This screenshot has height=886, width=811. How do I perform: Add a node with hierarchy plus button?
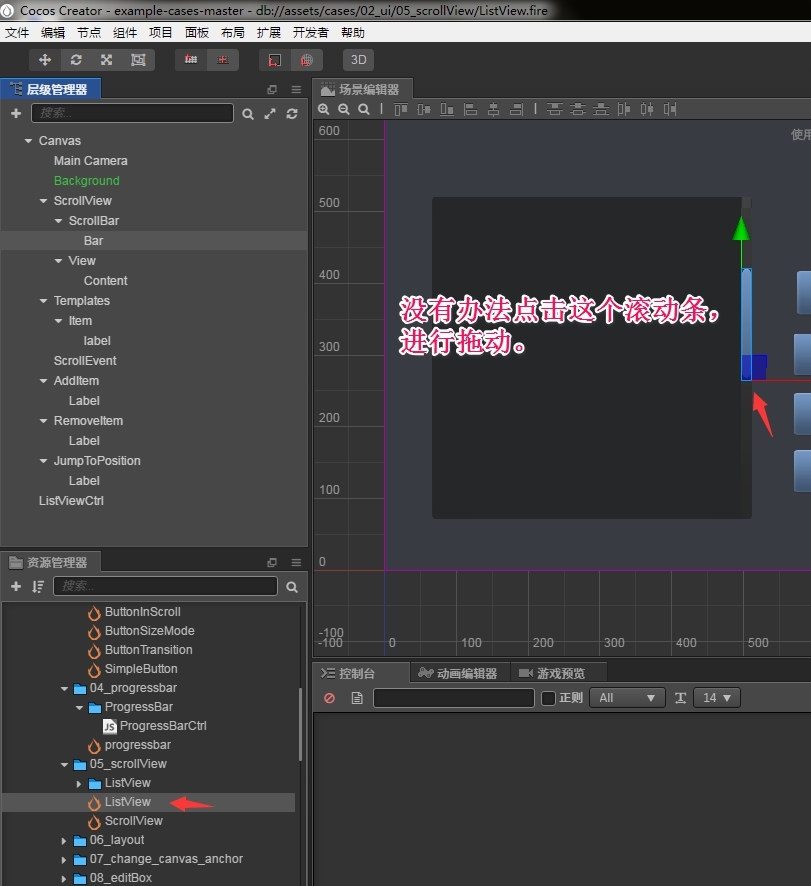click(16, 114)
